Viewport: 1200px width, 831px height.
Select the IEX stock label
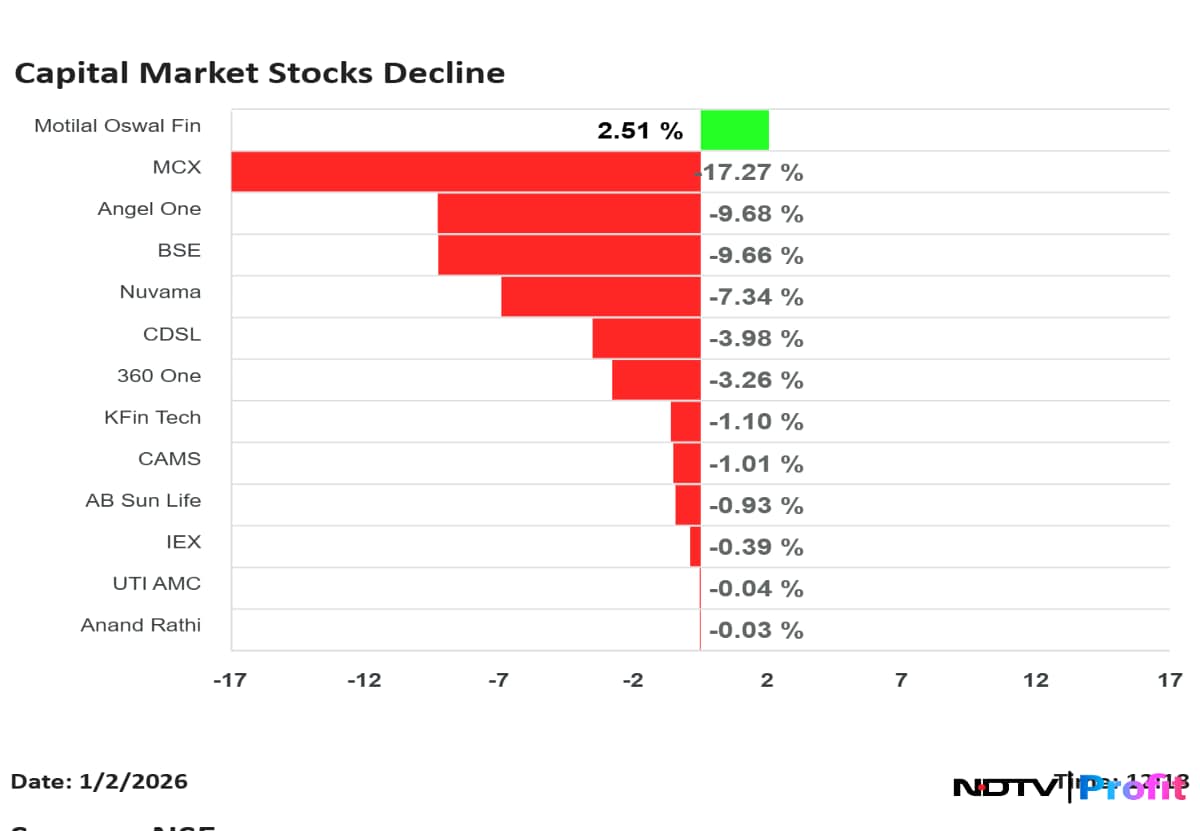(x=183, y=542)
